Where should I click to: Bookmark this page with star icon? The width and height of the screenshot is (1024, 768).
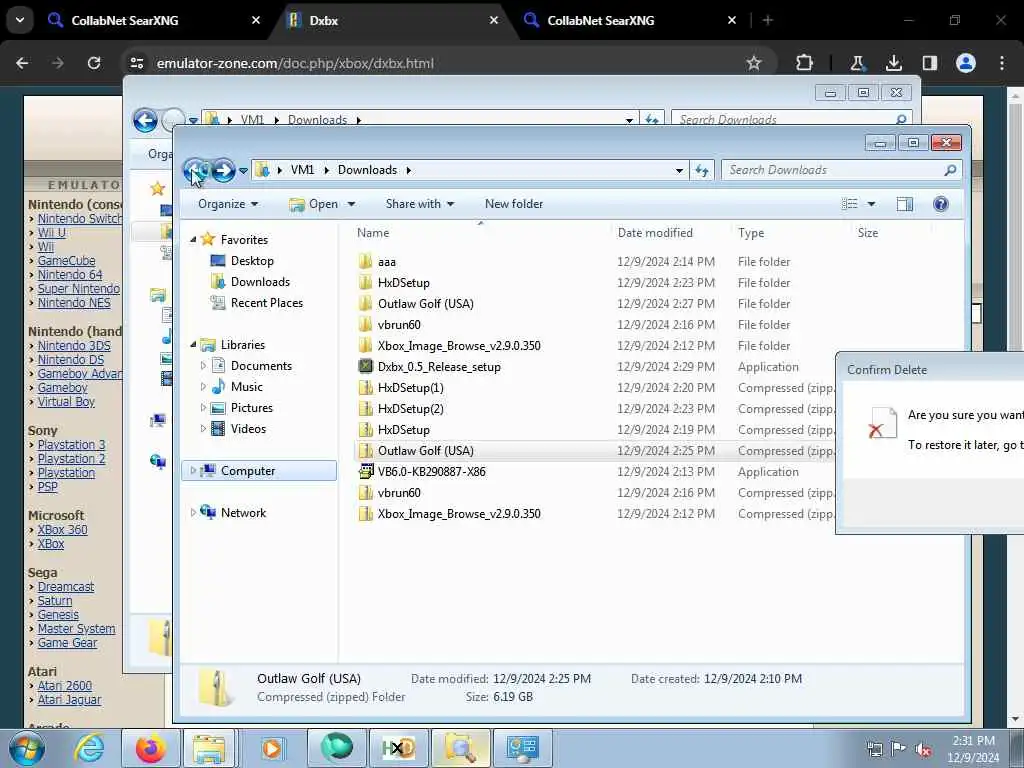coord(754,63)
